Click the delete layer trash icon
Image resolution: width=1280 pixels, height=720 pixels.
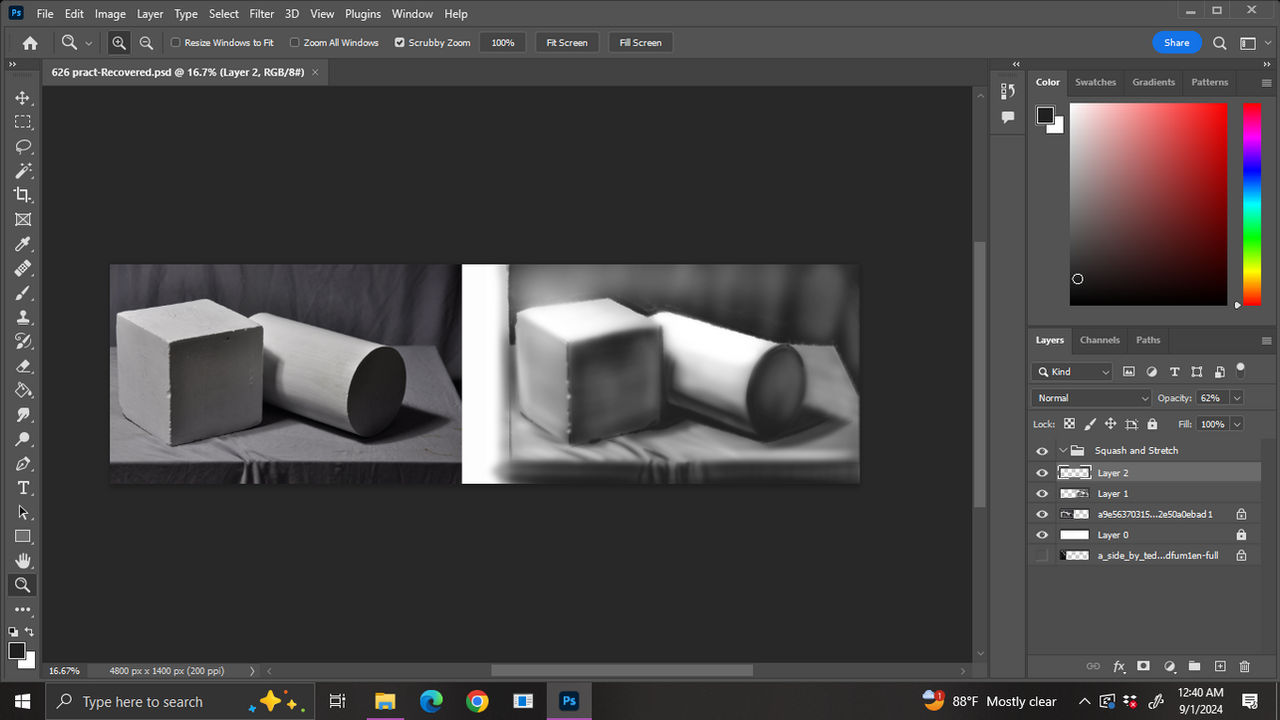pyautogui.click(x=1244, y=666)
